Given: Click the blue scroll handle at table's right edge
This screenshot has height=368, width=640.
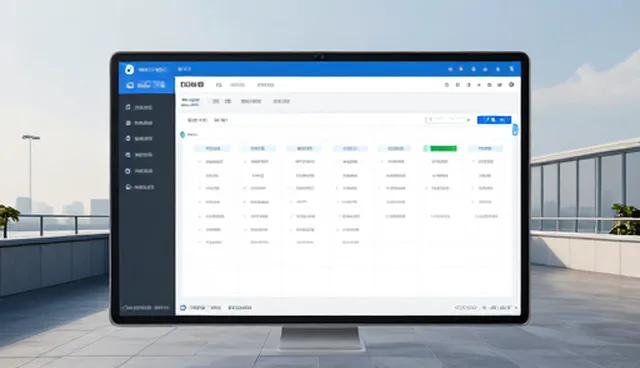Looking at the screenshot, I should [x=515, y=130].
